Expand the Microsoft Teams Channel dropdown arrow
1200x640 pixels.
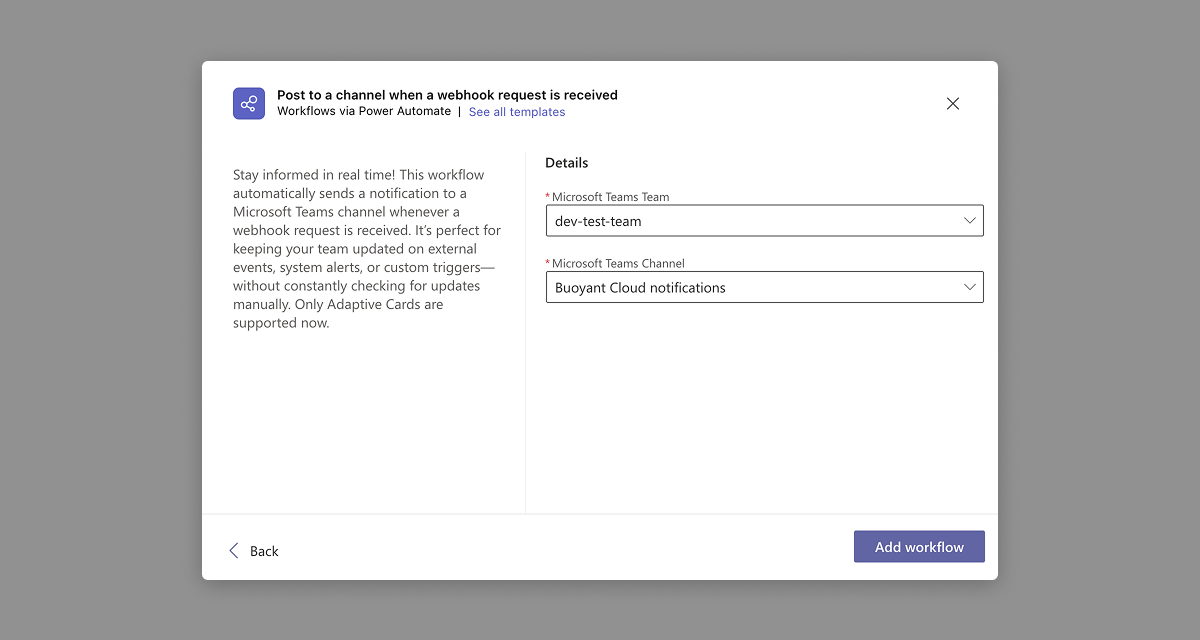(x=969, y=287)
